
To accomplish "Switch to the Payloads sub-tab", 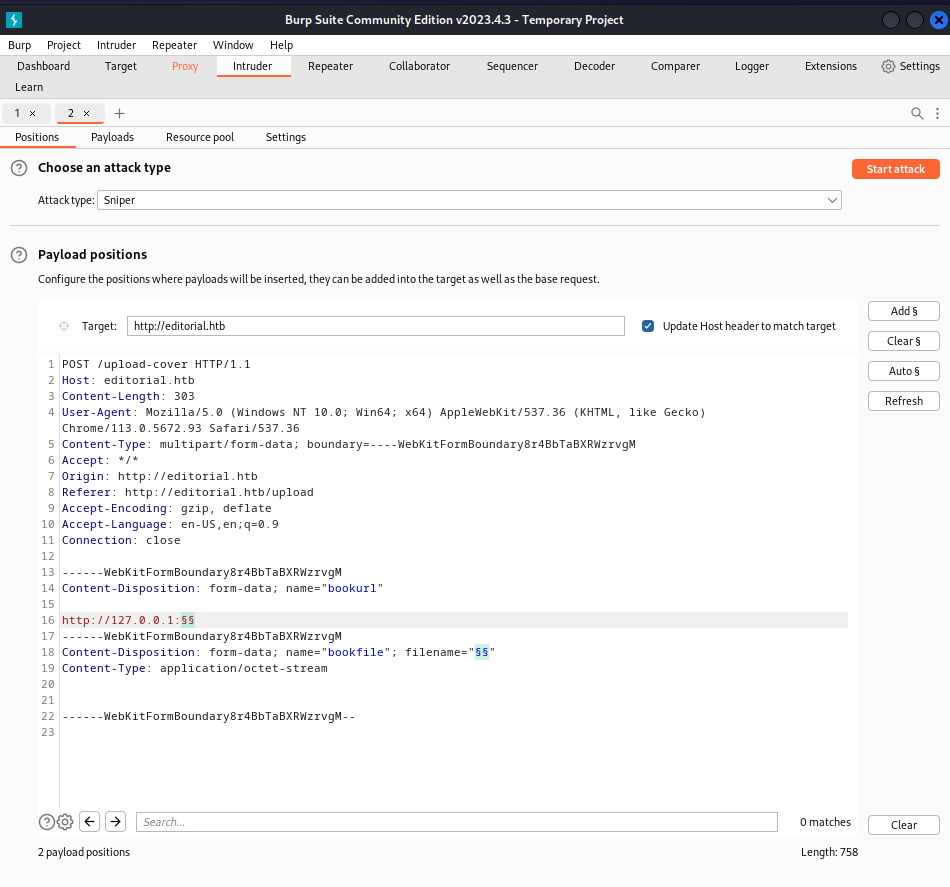I will [x=112, y=137].
